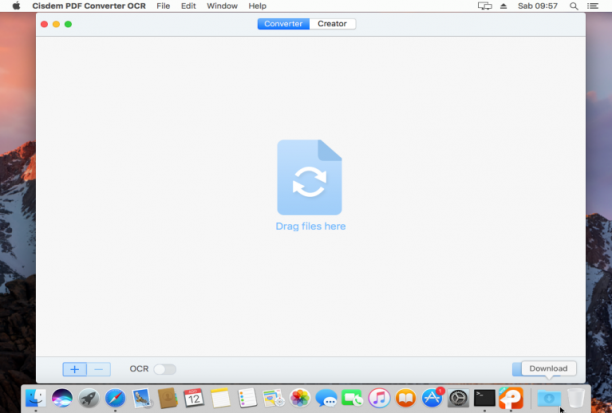Open the Downloads folder in the Dock

pyautogui.click(x=549, y=398)
